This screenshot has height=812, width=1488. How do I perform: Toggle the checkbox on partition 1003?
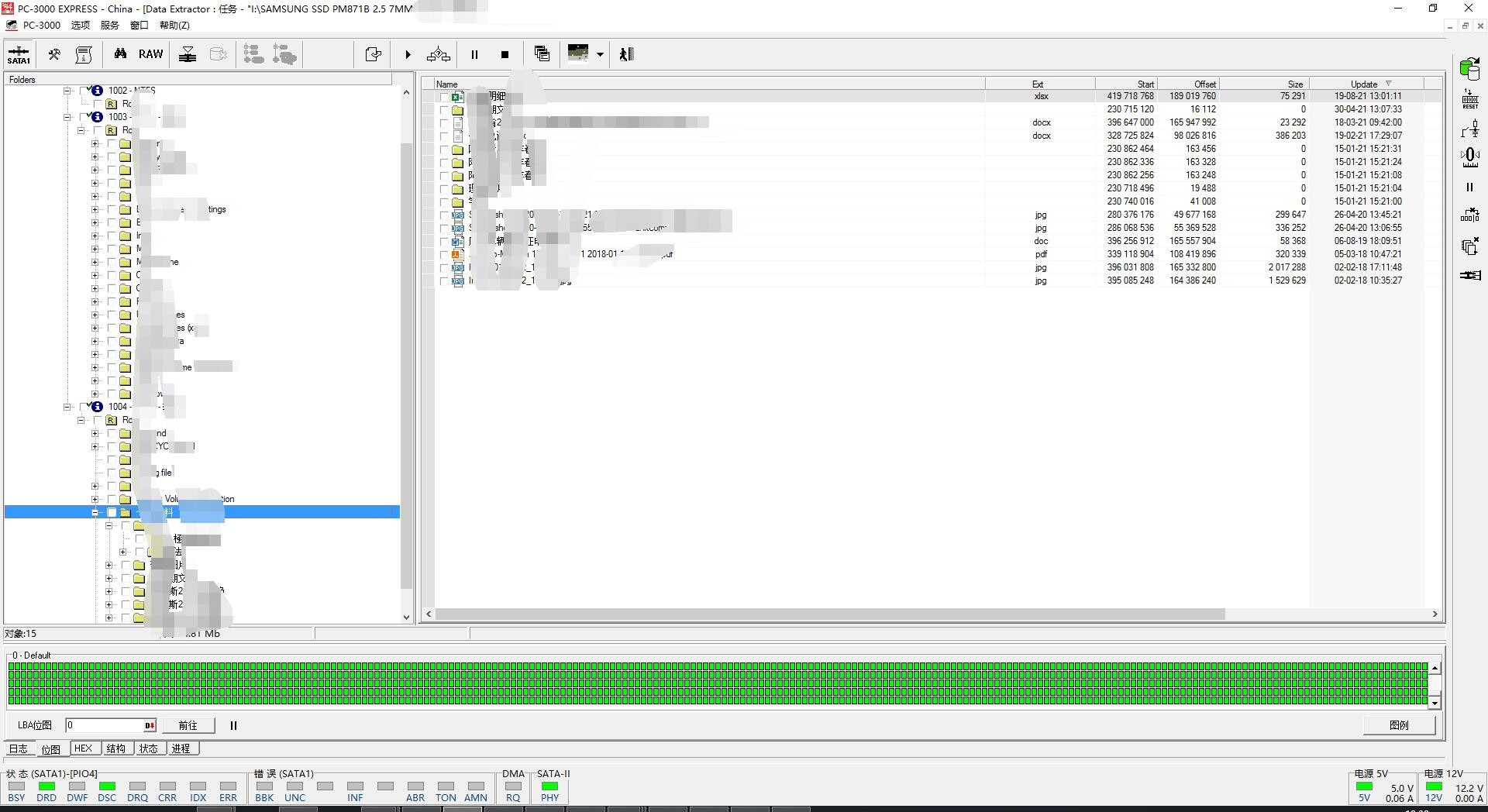84,117
